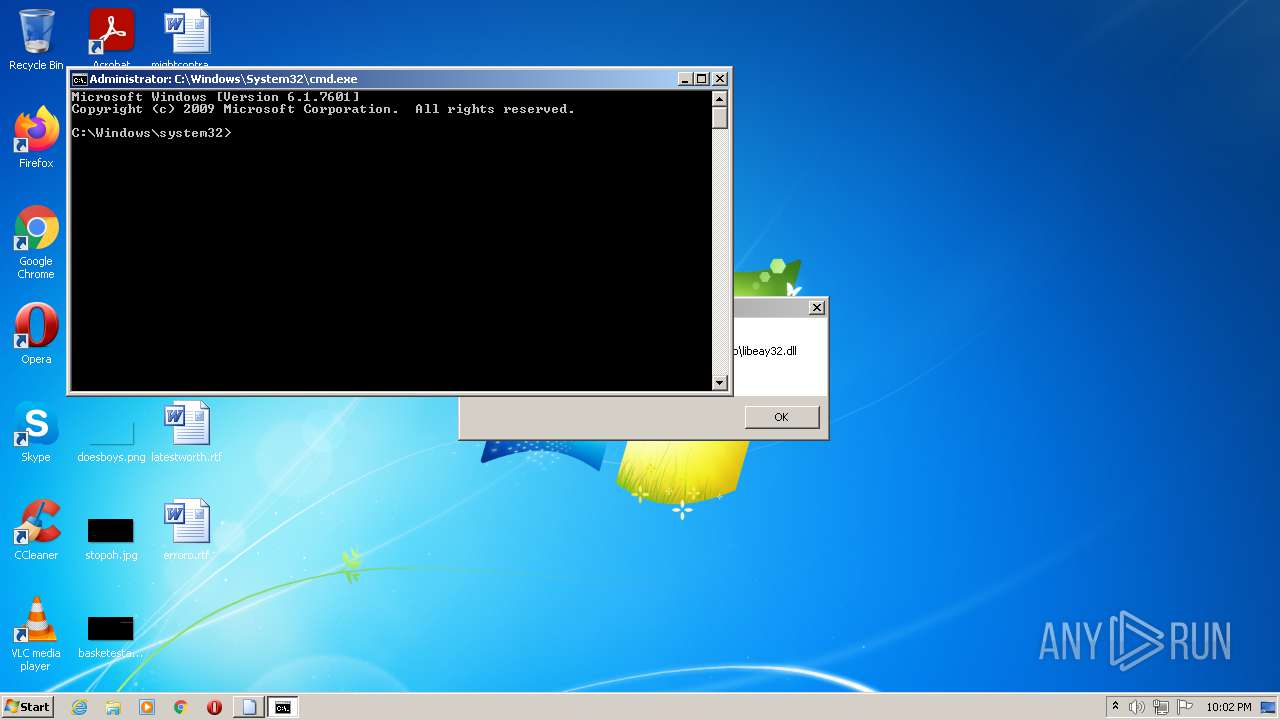Open the volume control in the tray
Image resolution: width=1280 pixels, height=720 pixels.
click(1137, 707)
